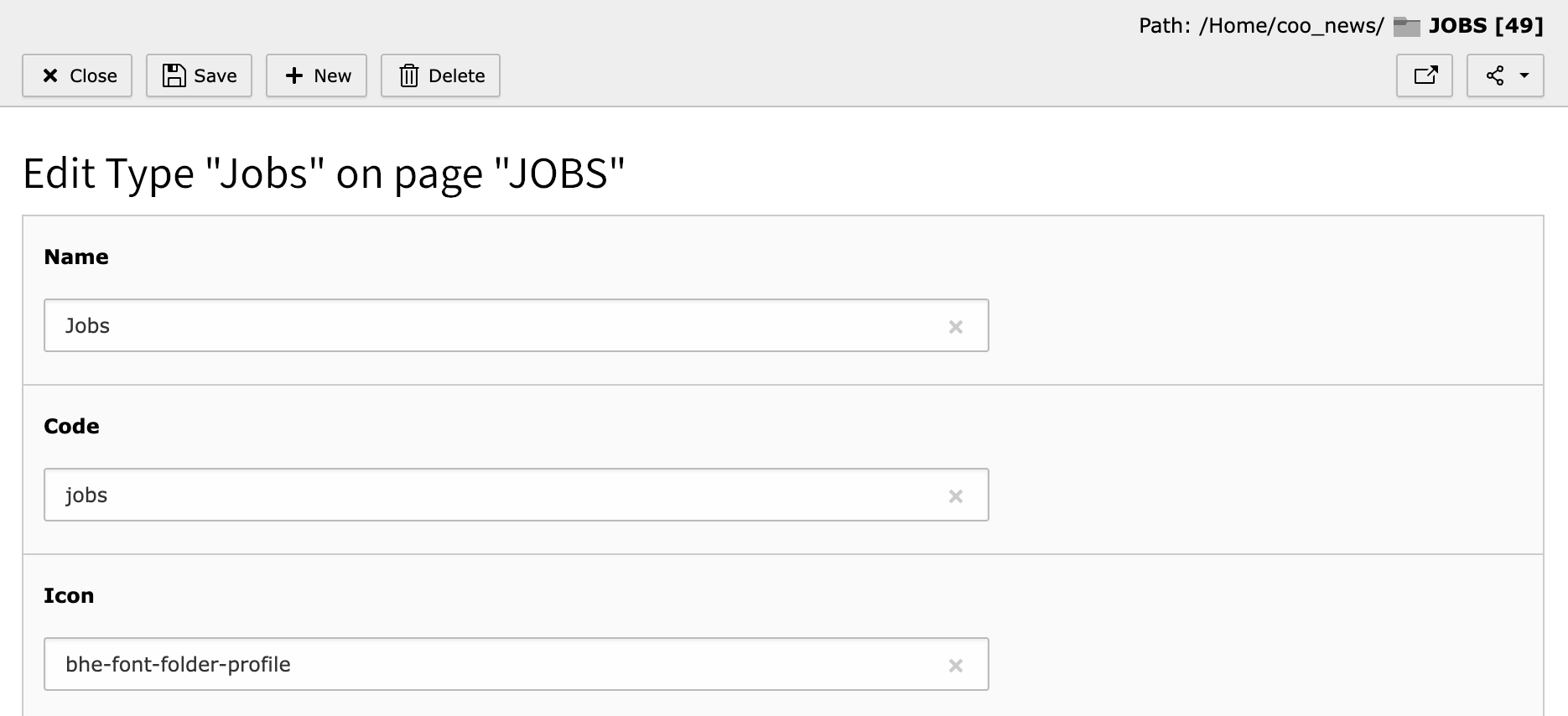Image resolution: width=1568 pixels, height=716 pixels.
Task: Click the Path: label in the header
Action: [1164, 26]
